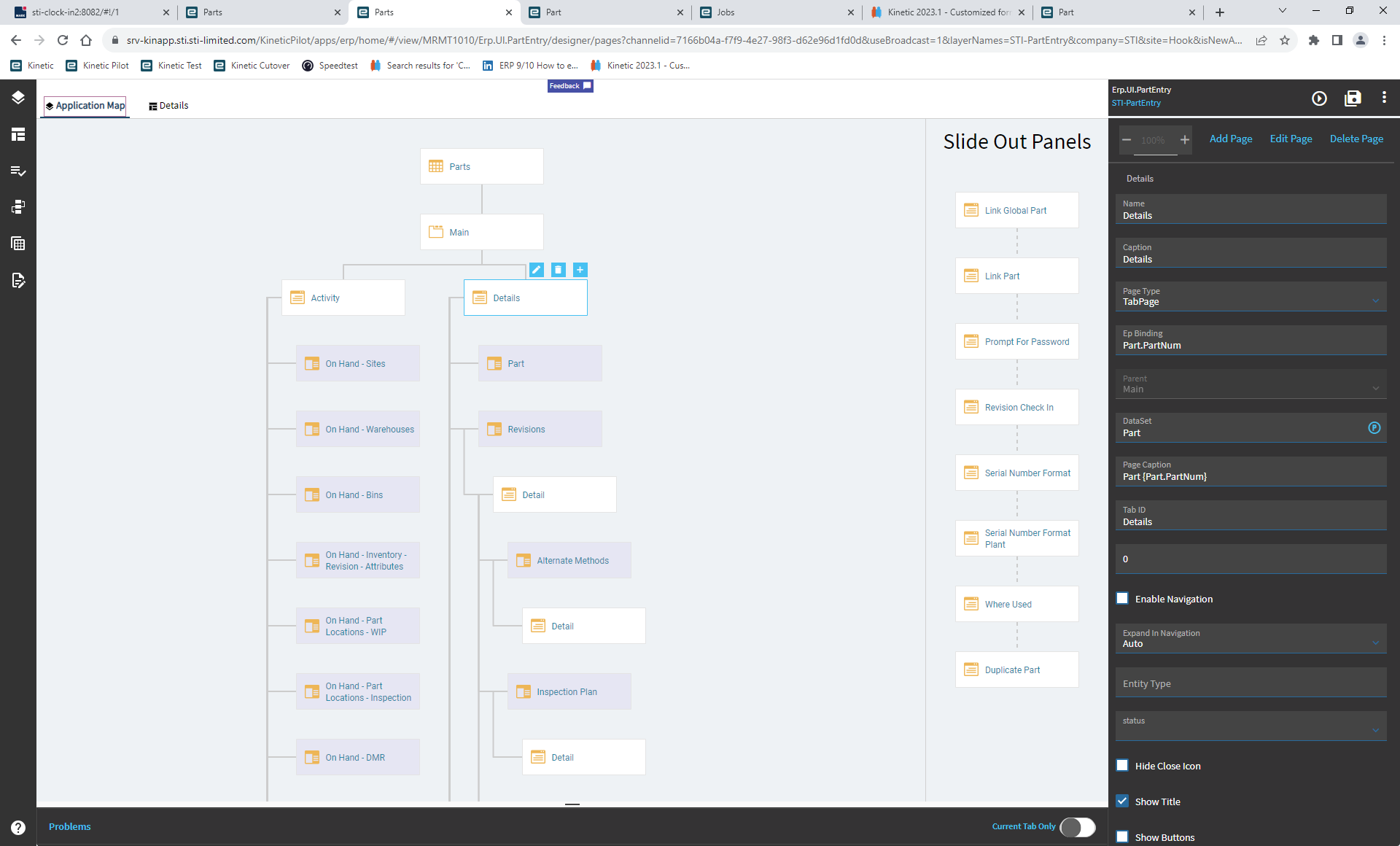Click browser home icon
This screenshot has height=846, width=1400.
pos(86,40)
